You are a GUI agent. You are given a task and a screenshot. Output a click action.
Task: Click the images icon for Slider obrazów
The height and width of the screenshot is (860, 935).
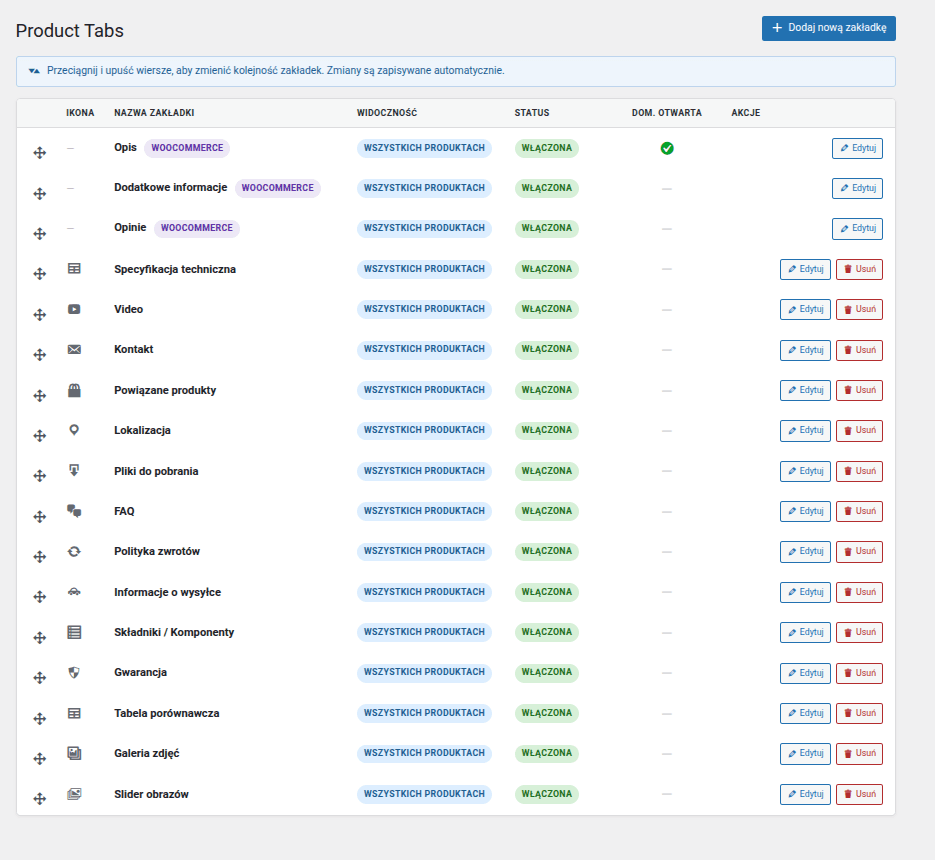[x=74, y=794]
